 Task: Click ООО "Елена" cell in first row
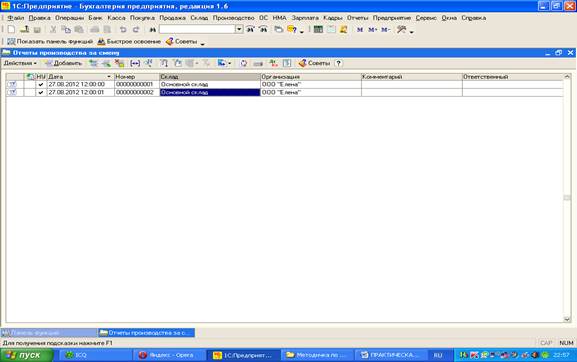point(311,85)
